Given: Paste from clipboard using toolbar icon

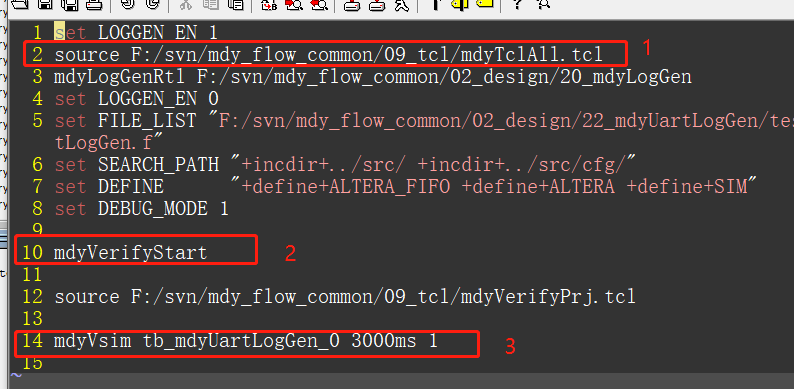Looking at the screenshot, I should tap(235, 4).
